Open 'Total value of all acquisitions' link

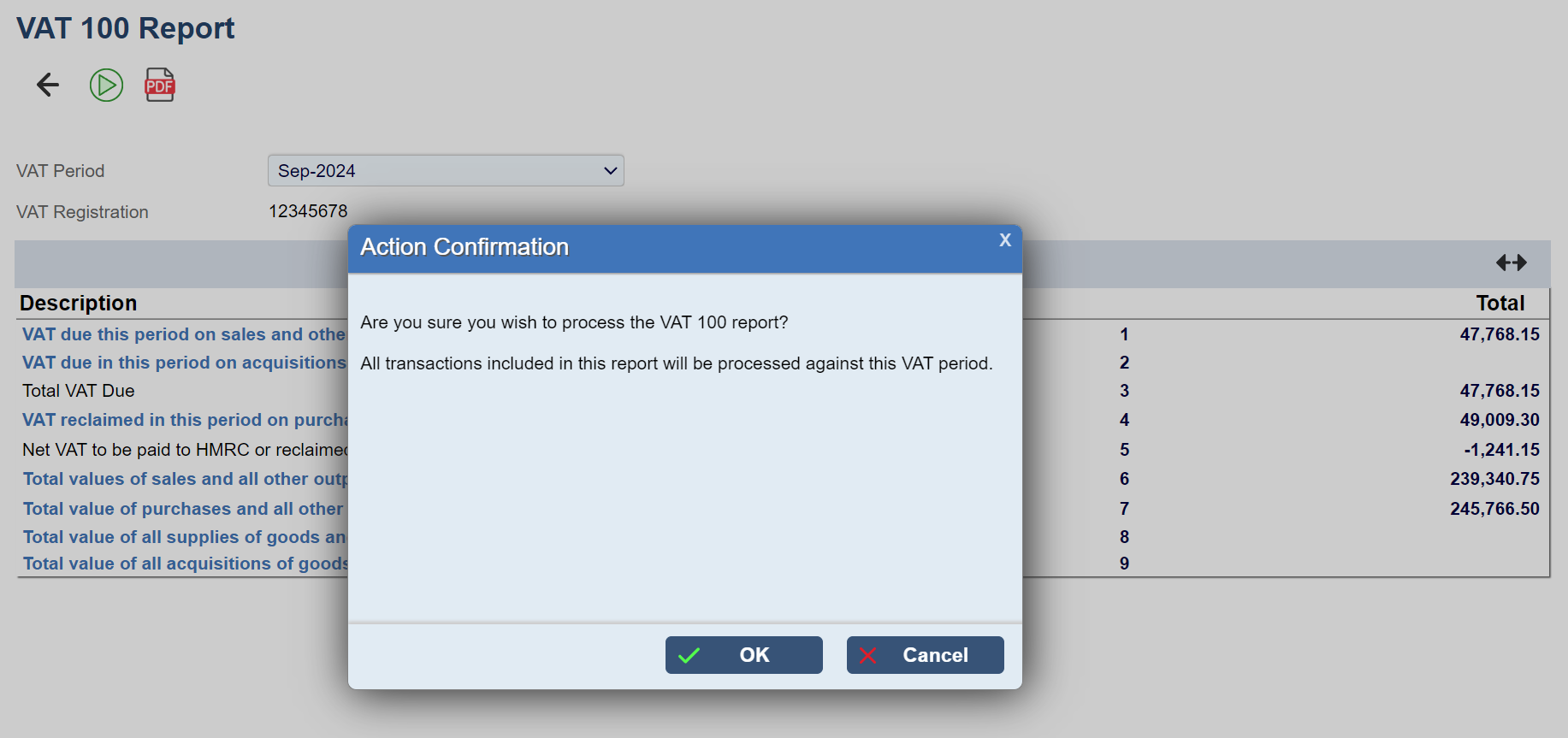(184, 564)
